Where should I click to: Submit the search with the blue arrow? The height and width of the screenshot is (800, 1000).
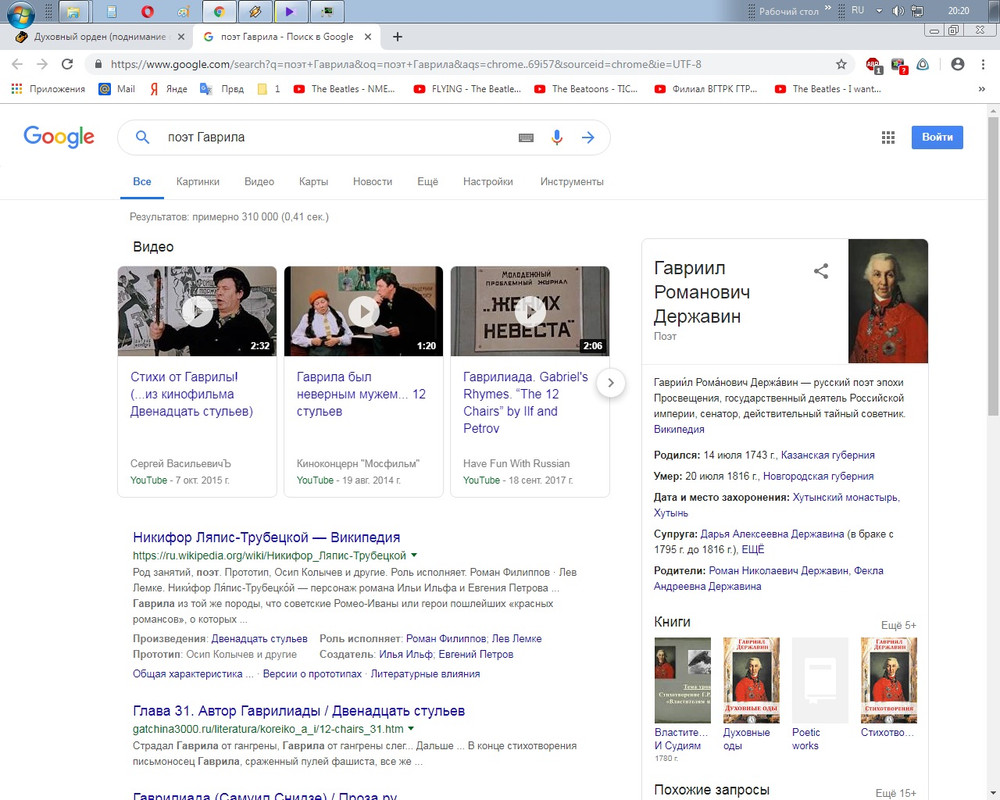tap(588, 137)
